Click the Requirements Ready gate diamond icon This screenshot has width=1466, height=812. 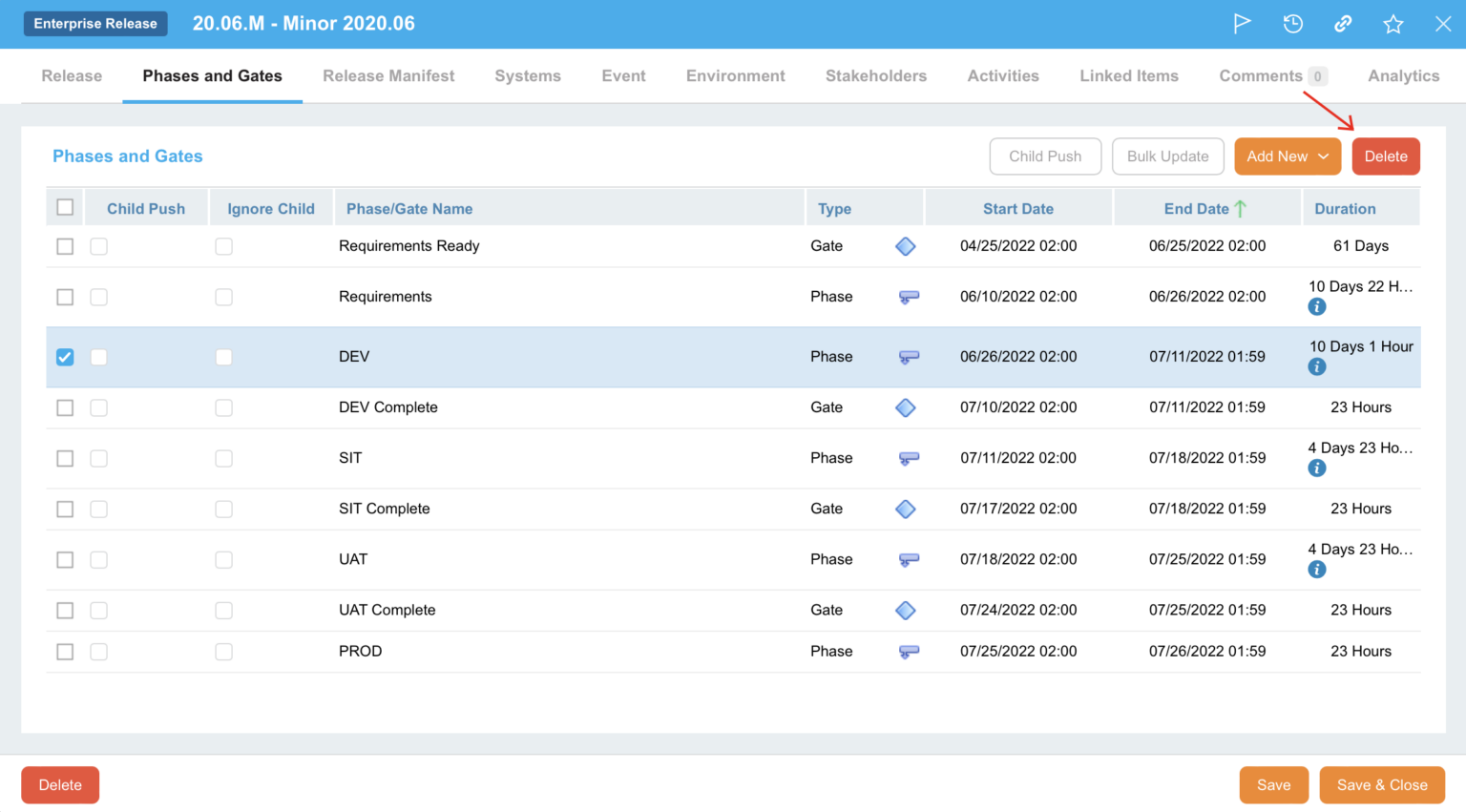[x=906, y=246]
